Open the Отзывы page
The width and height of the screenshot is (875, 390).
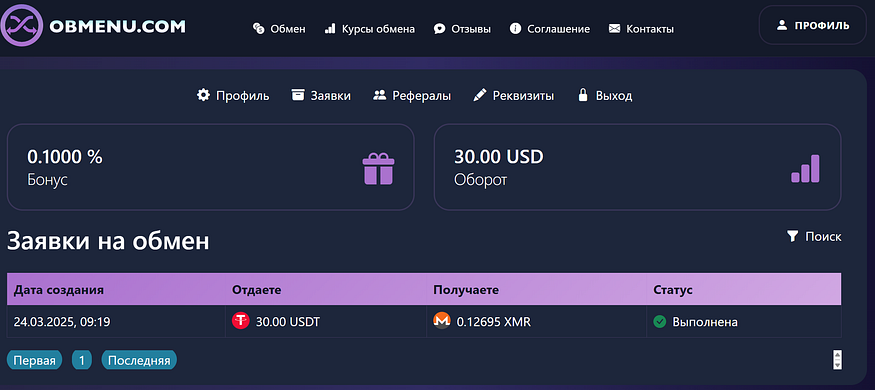(x=462, y=29)
